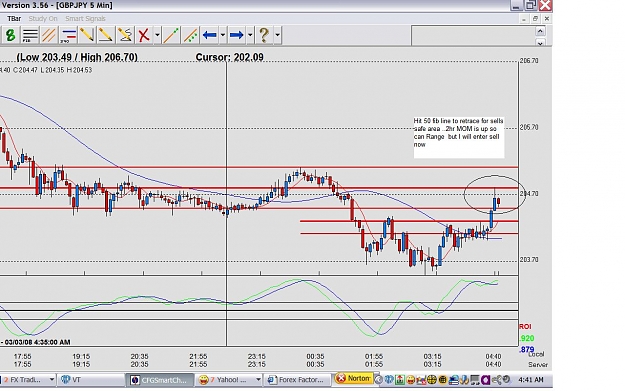
Task: Open dropdown next to right arrow
Action: click(x=250, y=35)
